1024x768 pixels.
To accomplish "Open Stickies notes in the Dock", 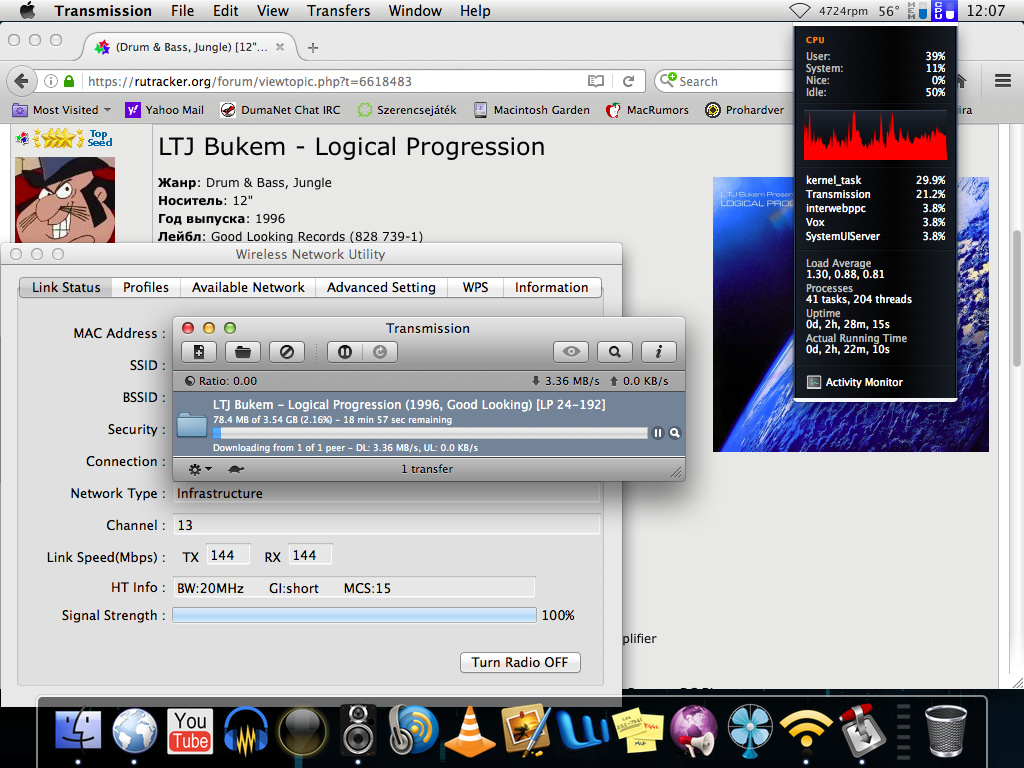I will 637,731.
